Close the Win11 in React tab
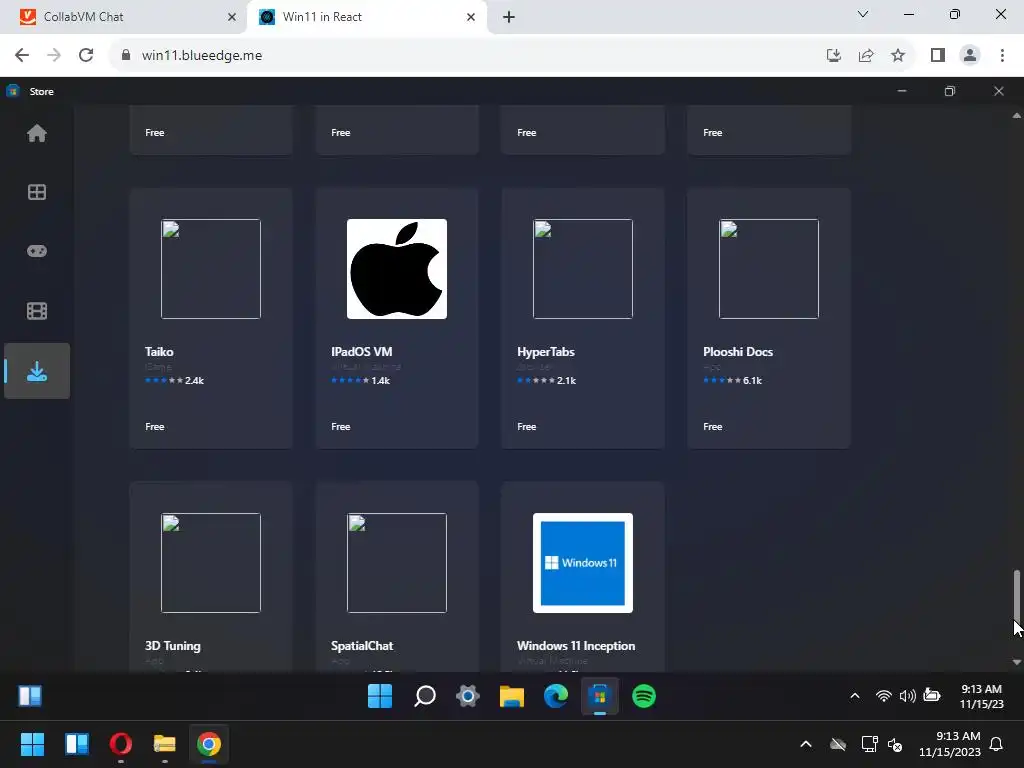Image resolution: width=1024 pixels, height=768 pixels. pos(471,17)
